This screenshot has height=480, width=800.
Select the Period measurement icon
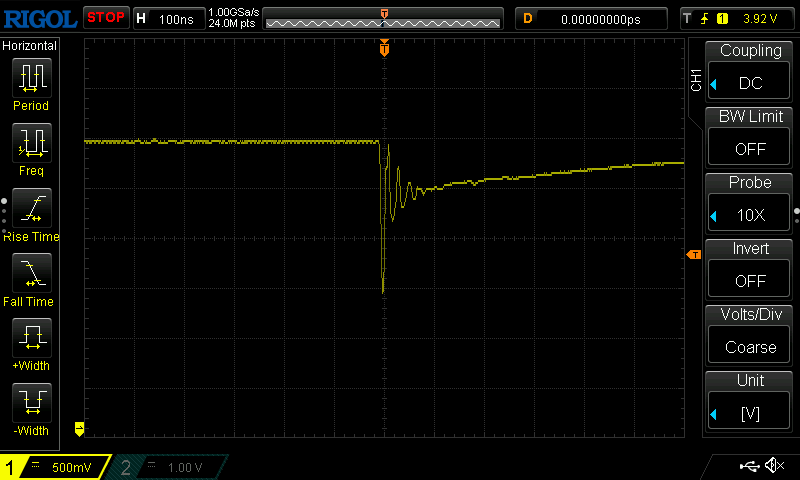click(x=32, y=78)
